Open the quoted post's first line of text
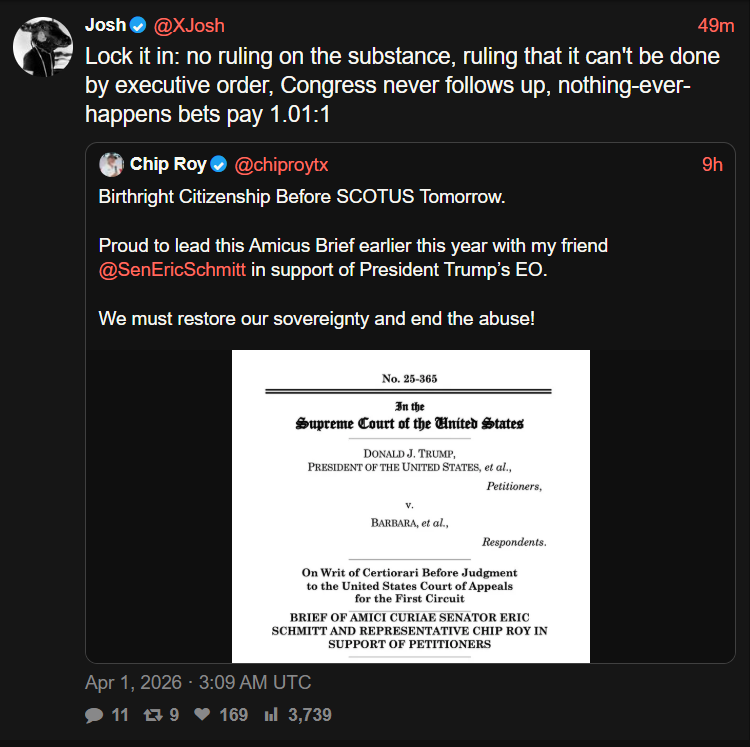 pyautogui.click(x=302, y=196)
